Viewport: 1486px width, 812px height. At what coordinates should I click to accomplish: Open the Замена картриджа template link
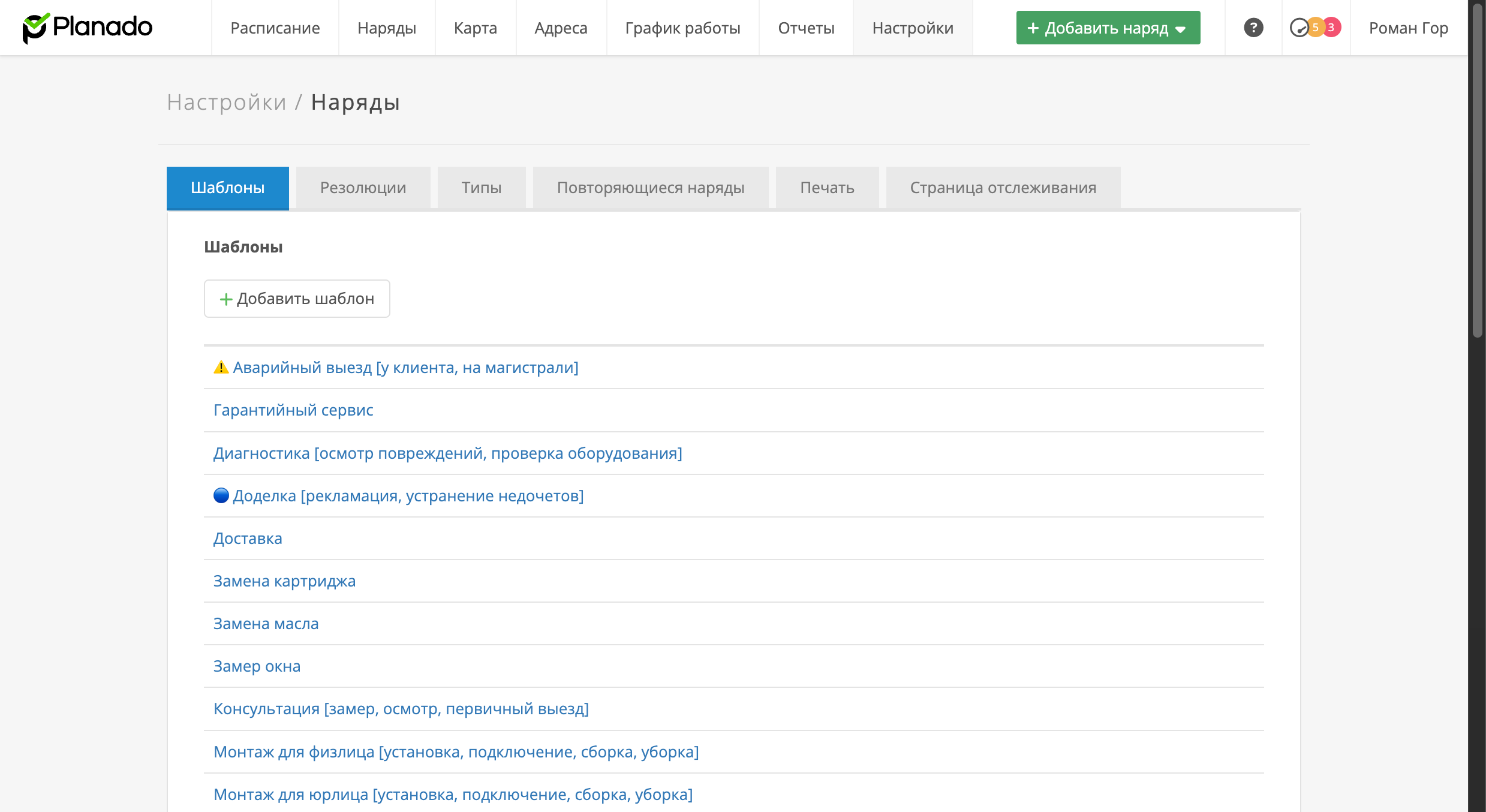coord(284,581)
